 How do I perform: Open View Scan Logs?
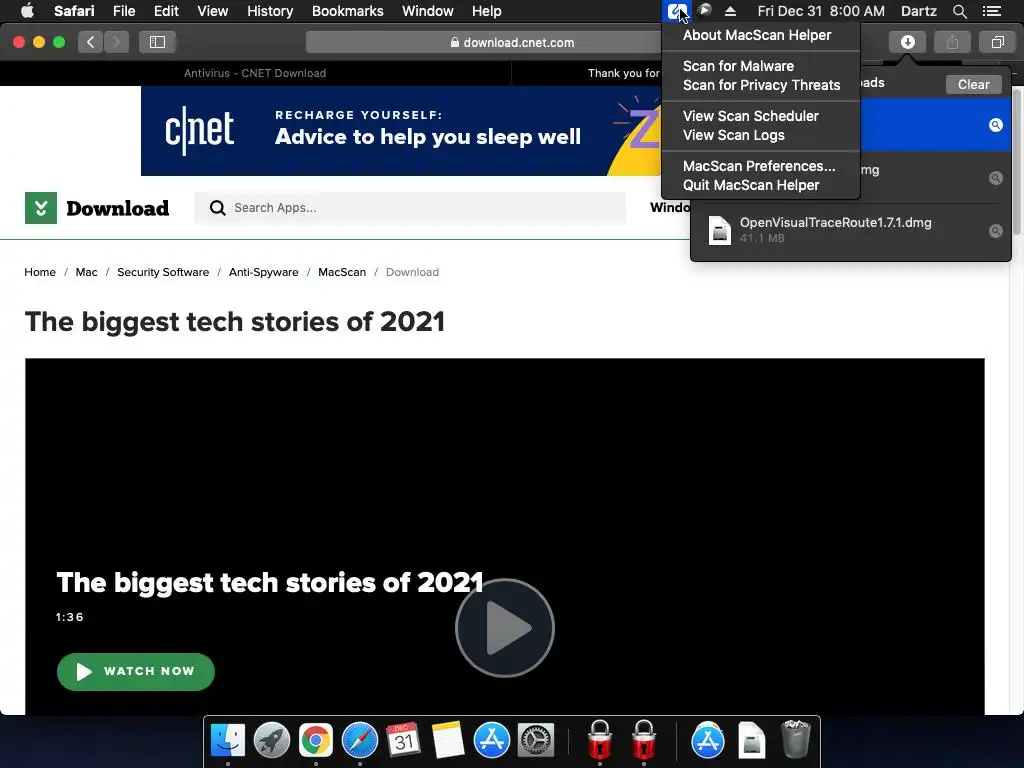(733, 135)
